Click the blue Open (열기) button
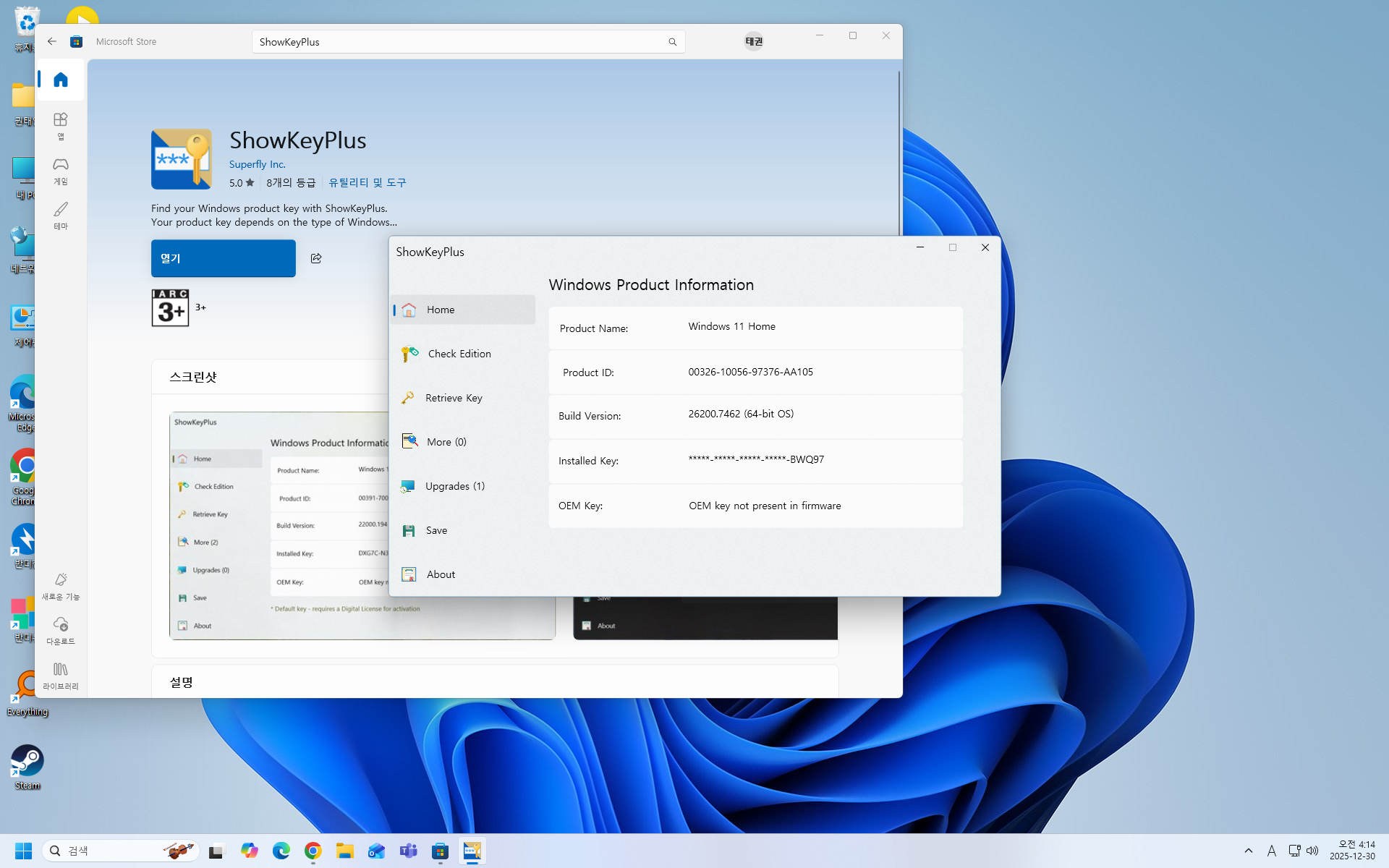The height and width of the screenshot is (868, 1389). tap(224, 258)
